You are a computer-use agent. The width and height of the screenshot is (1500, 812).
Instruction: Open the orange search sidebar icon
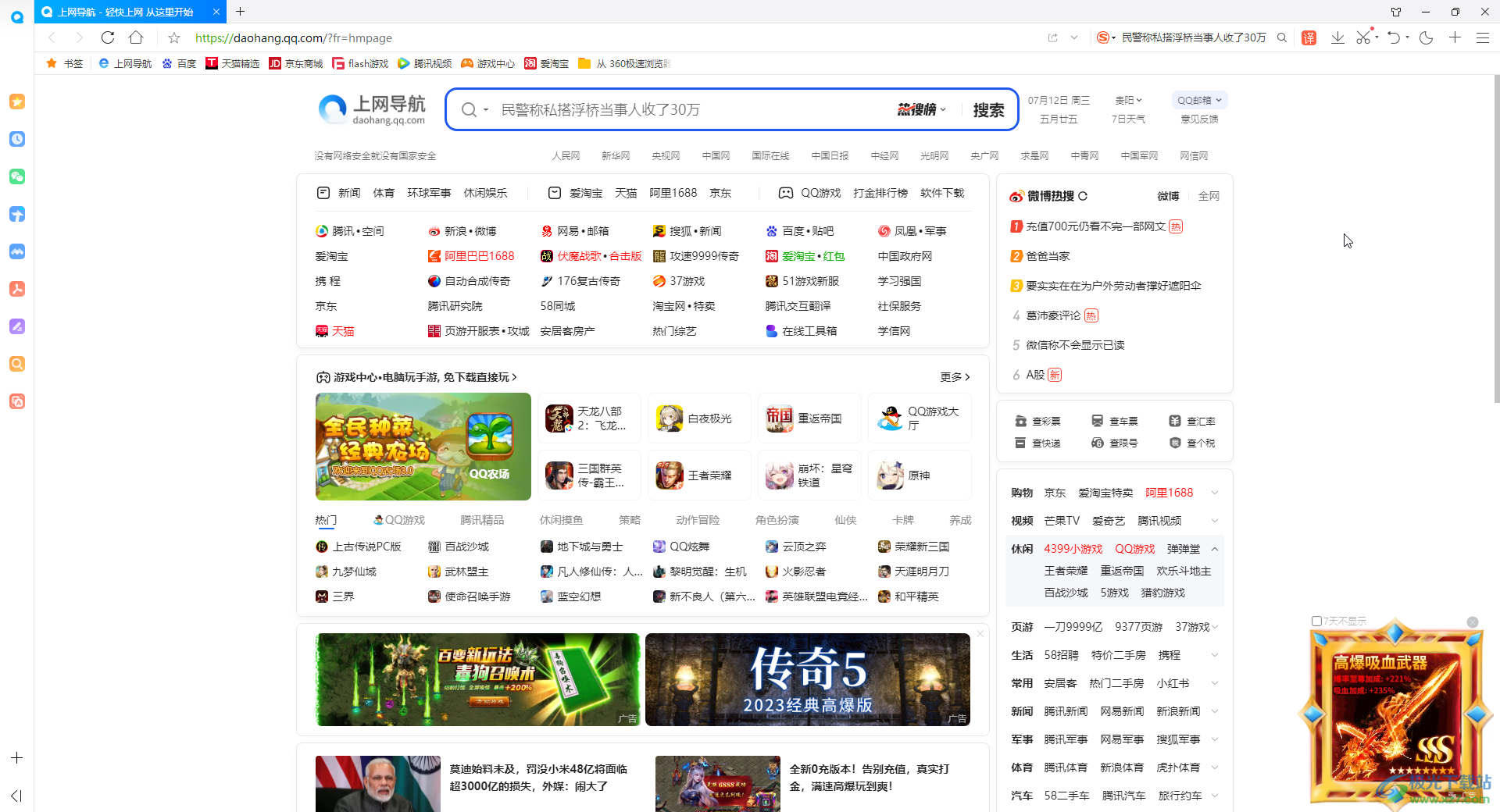pyautogui.click(x=17, y=364)
